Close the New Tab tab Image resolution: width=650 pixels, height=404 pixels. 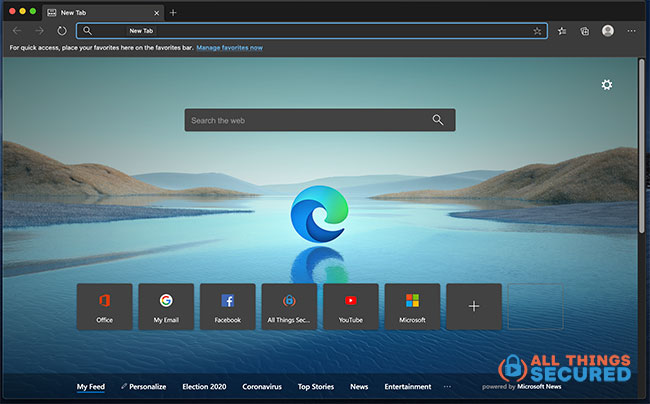[x=156, y=13]
